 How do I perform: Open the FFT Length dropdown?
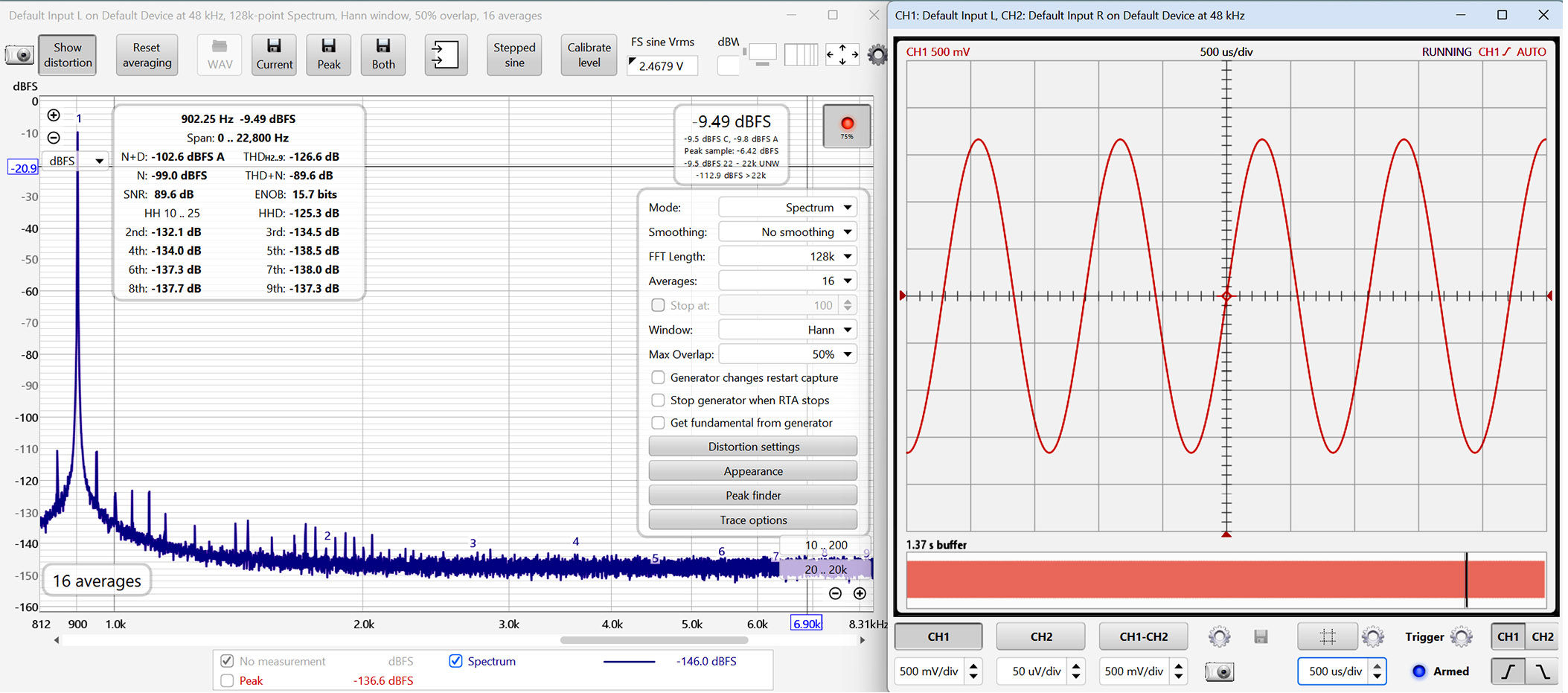tap(787, 256)
